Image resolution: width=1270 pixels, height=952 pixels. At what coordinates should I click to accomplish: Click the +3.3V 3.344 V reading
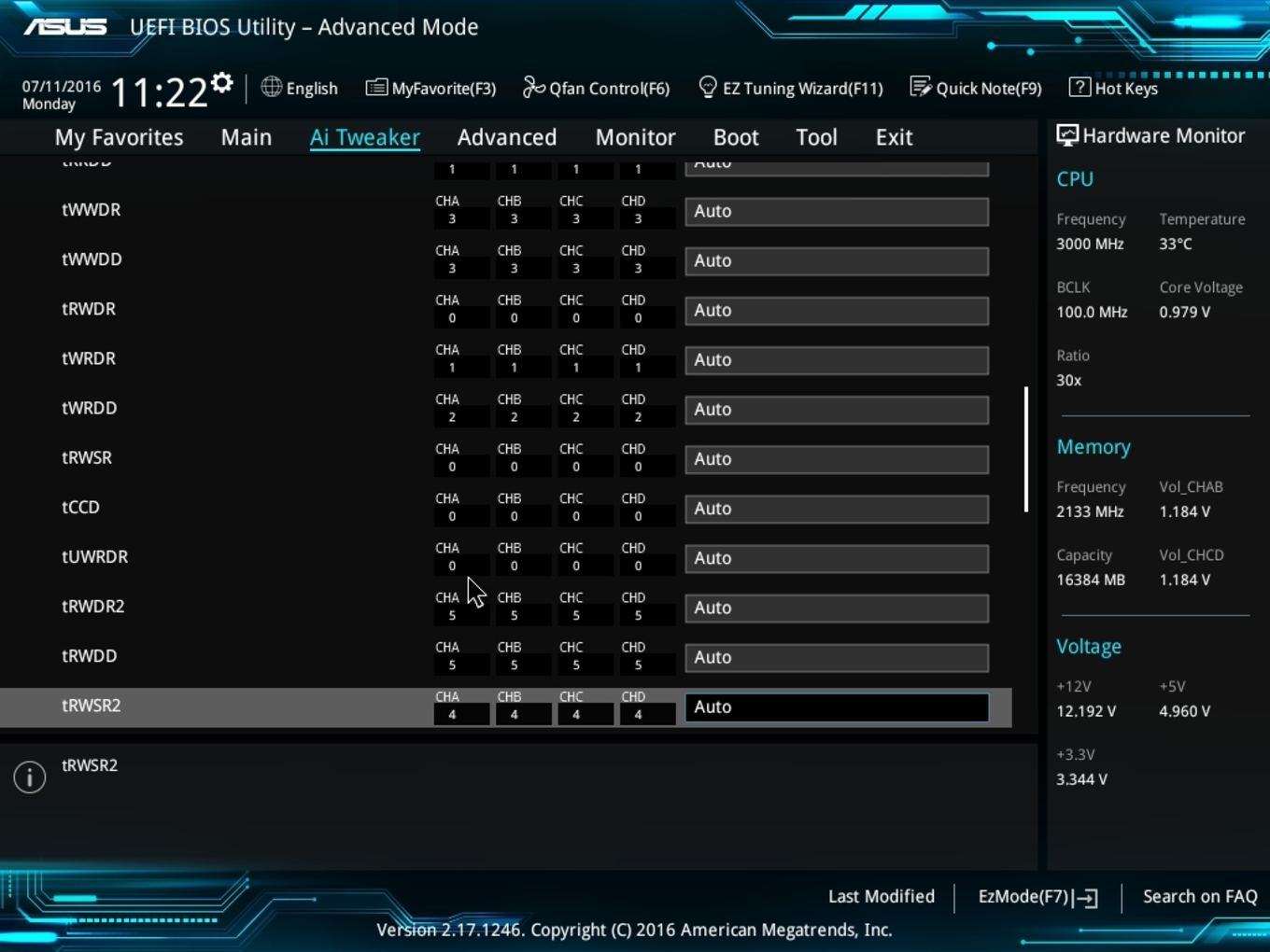(x=1081, y=779)
